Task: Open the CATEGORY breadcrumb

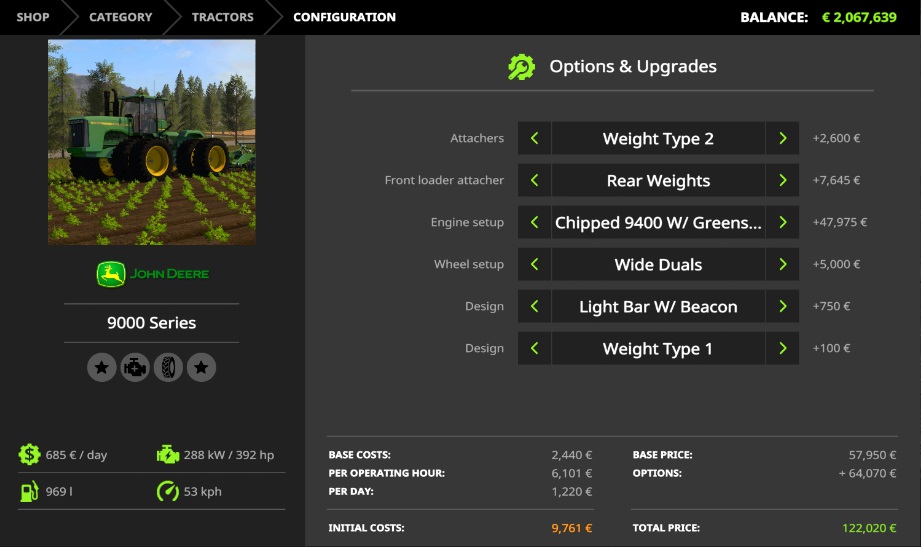Action: tap(121, 17)
